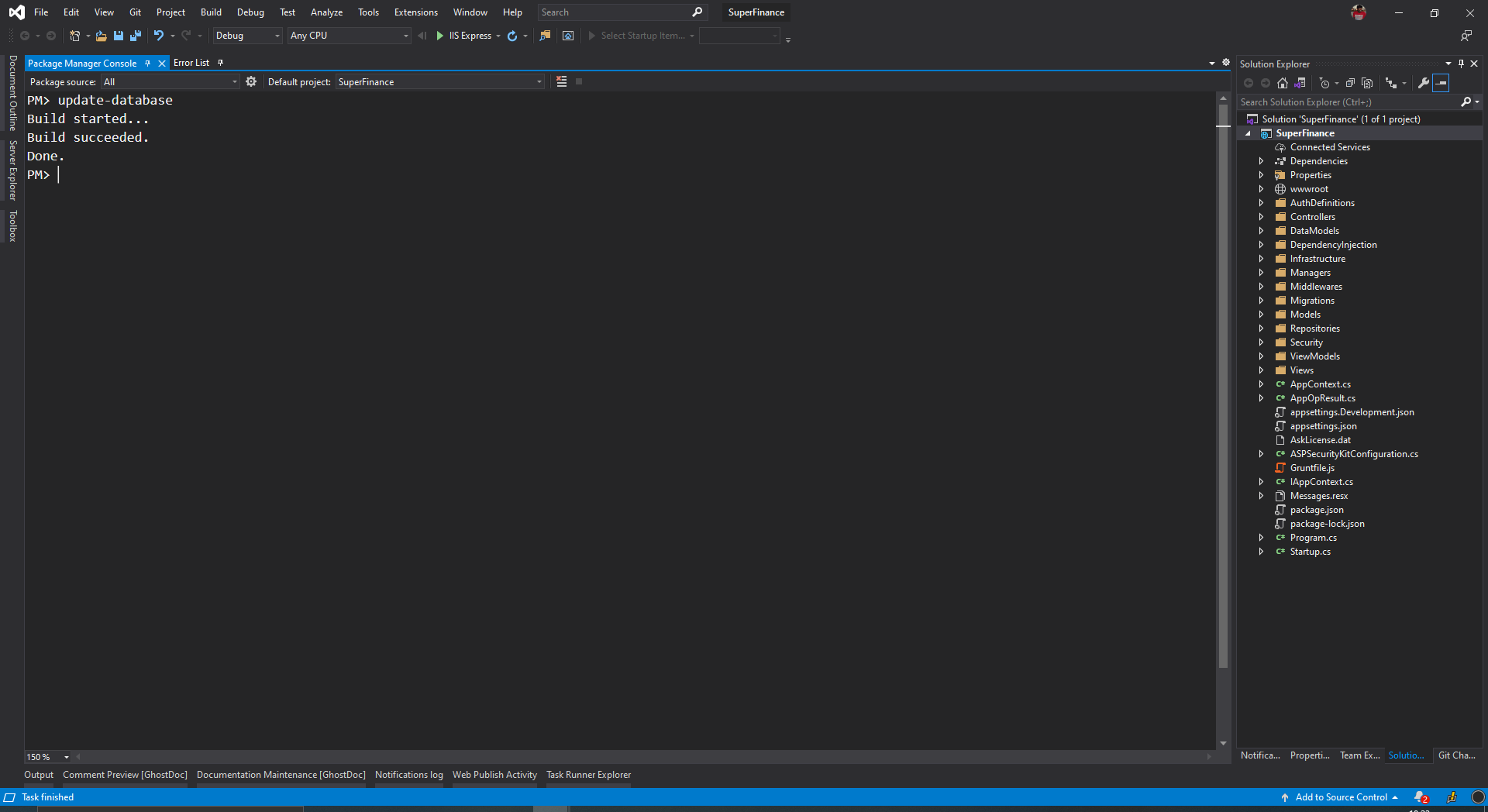This screenshot has width=1488, height=812.
Task: Select the Gruntfile.js file
Action: pos(1312,468)
